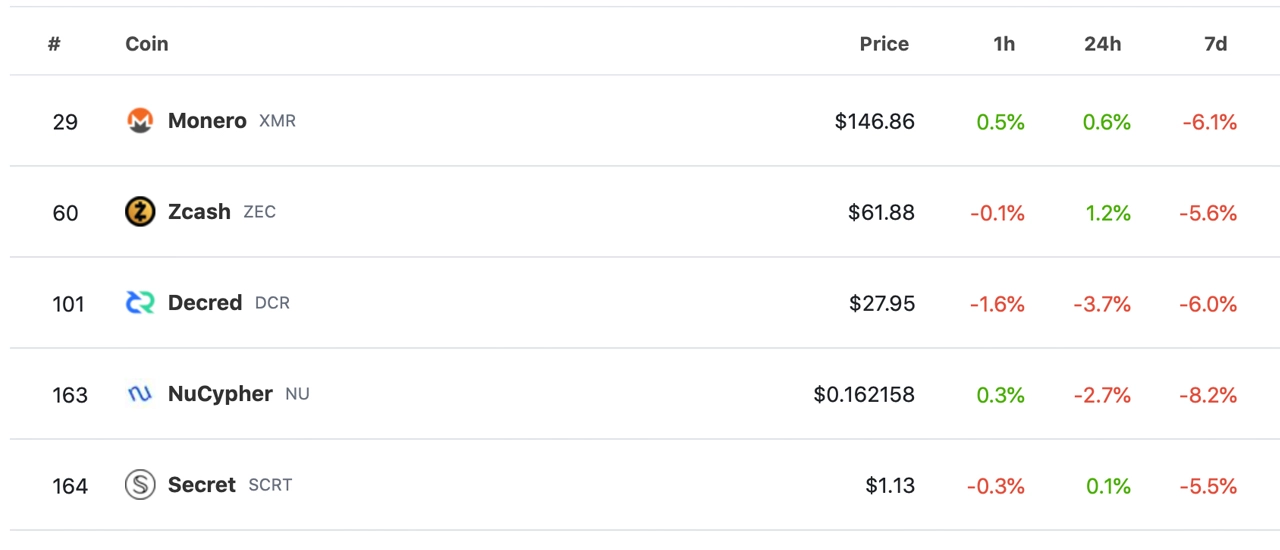The height and width of the screenshot is (550, 1280).
Task: Sort table by the # rank column
Action: point(54,44)
